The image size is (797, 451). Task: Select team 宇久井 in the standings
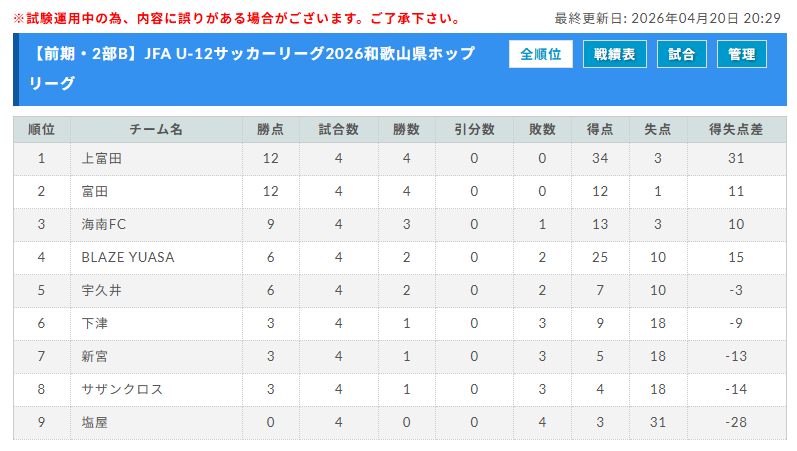coord(102,290)
